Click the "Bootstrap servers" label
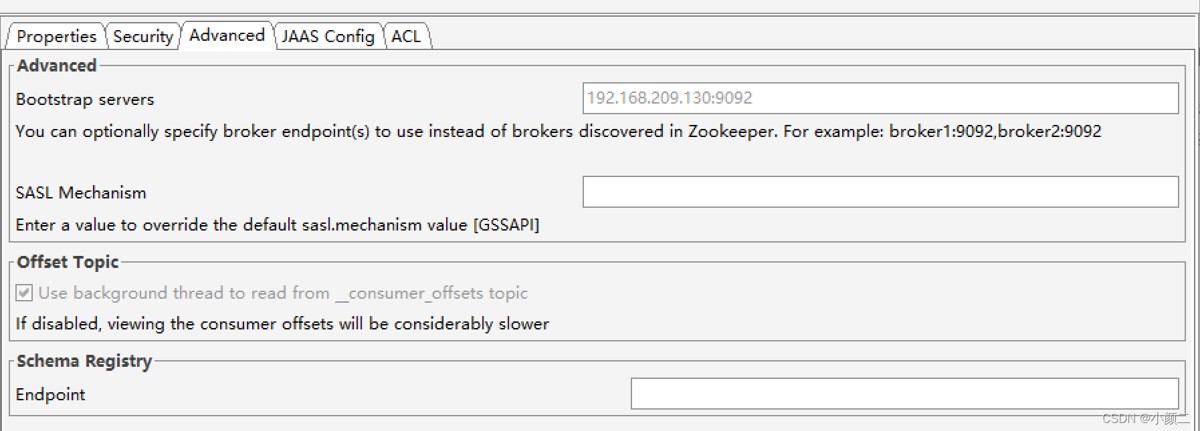The height and width of the screenshot is (431, 1200). pos(85,100)
